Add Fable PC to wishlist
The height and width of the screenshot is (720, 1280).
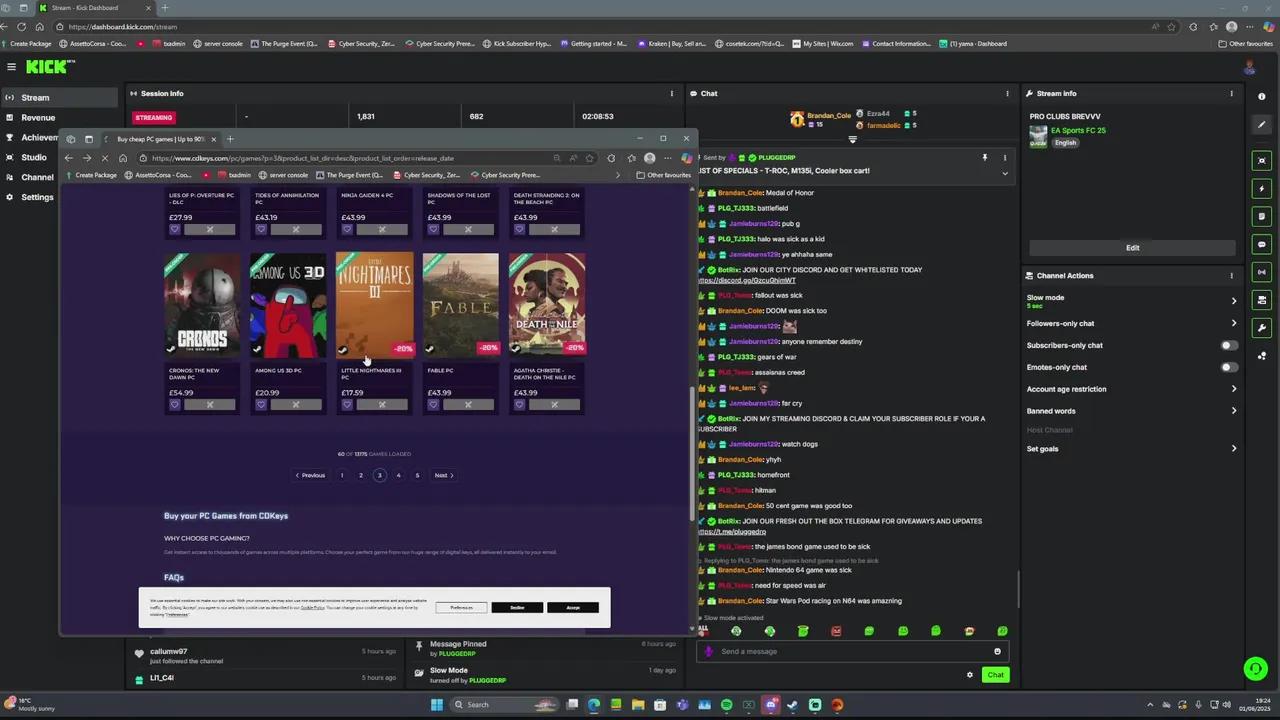(433, 405)
